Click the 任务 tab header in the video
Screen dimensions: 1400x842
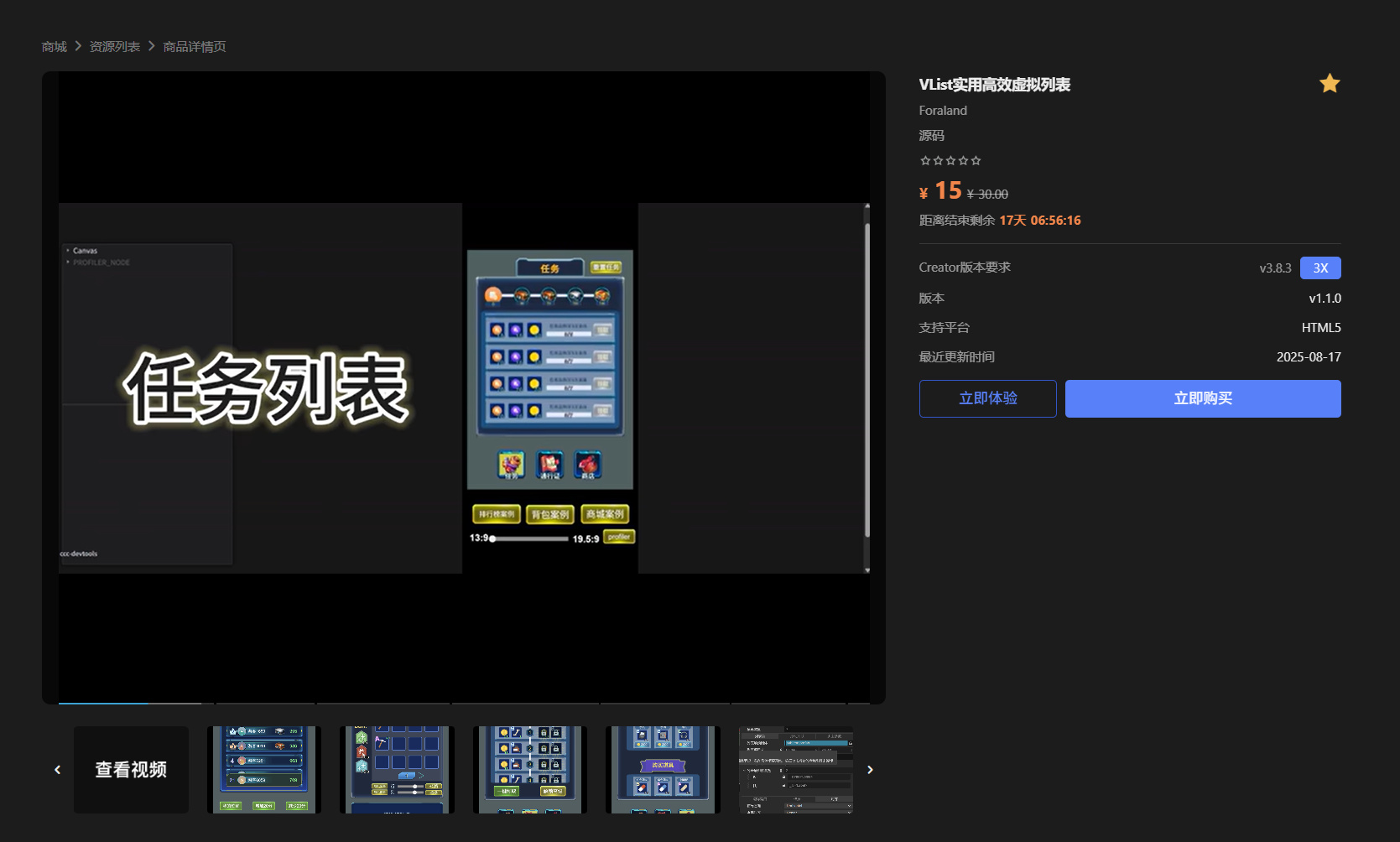point(549,268)
